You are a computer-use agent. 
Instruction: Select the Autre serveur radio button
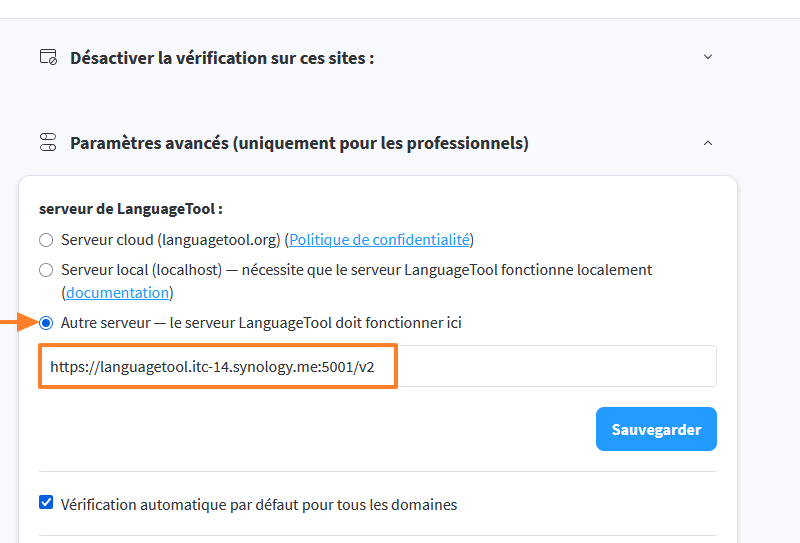pos(46,323)
